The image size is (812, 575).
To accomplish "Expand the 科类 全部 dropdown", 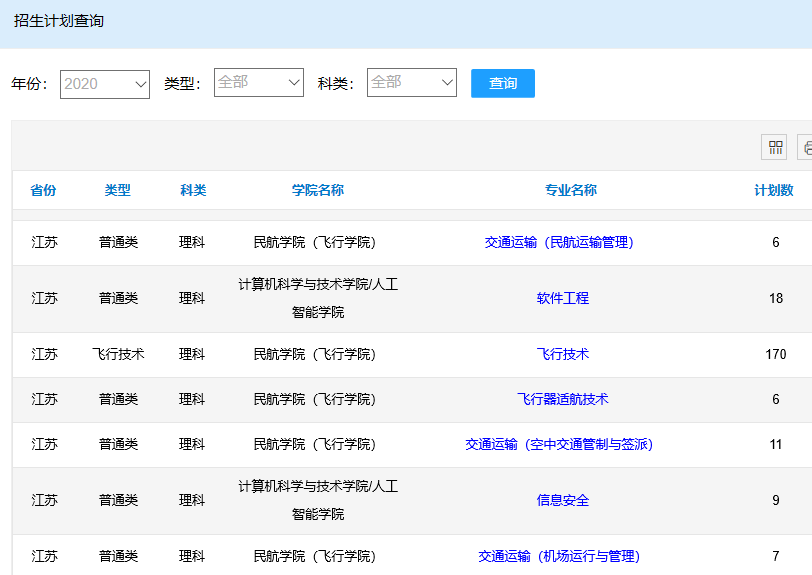I will [412, 82].
